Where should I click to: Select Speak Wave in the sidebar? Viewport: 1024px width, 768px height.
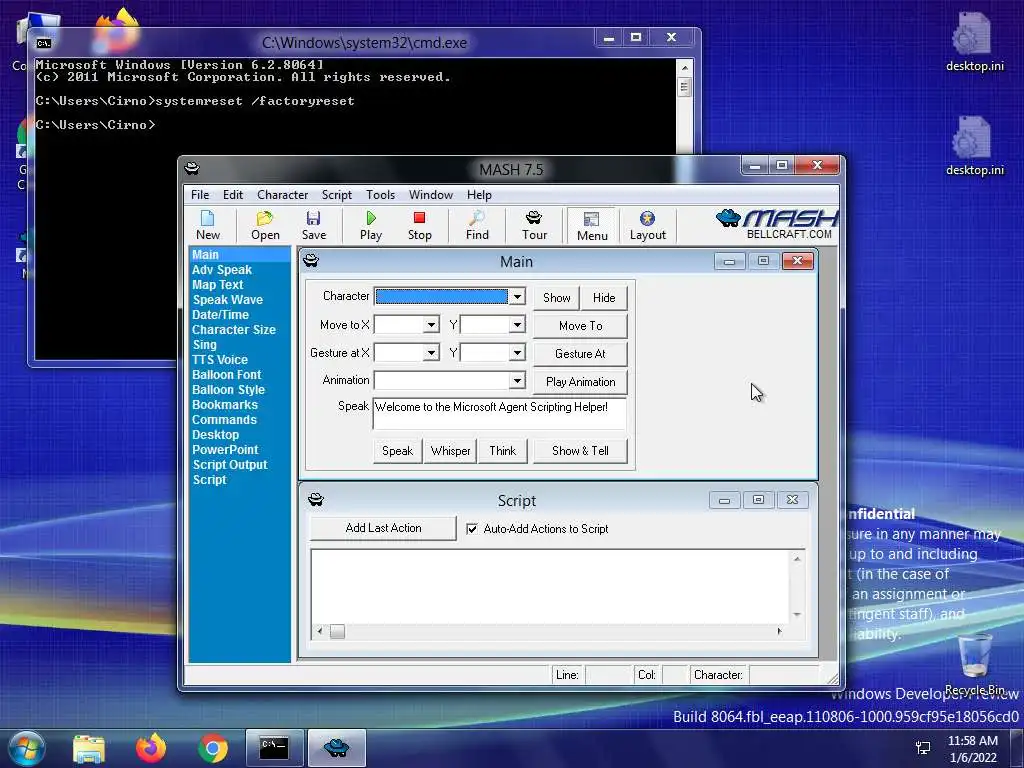[227, 300]
